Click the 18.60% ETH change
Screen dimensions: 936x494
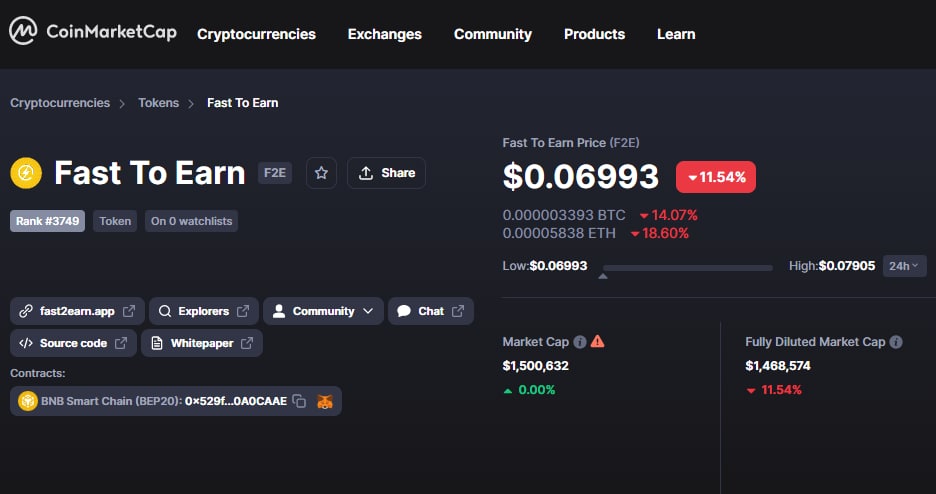[660, 233]
